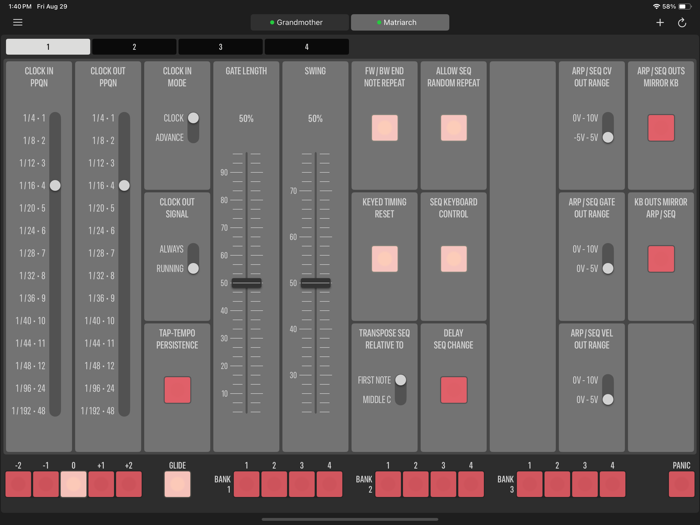Toggle FW/BW End Note Repeat button
The height and width of the screenshot is (525, 700).
[x=384, y=128]
